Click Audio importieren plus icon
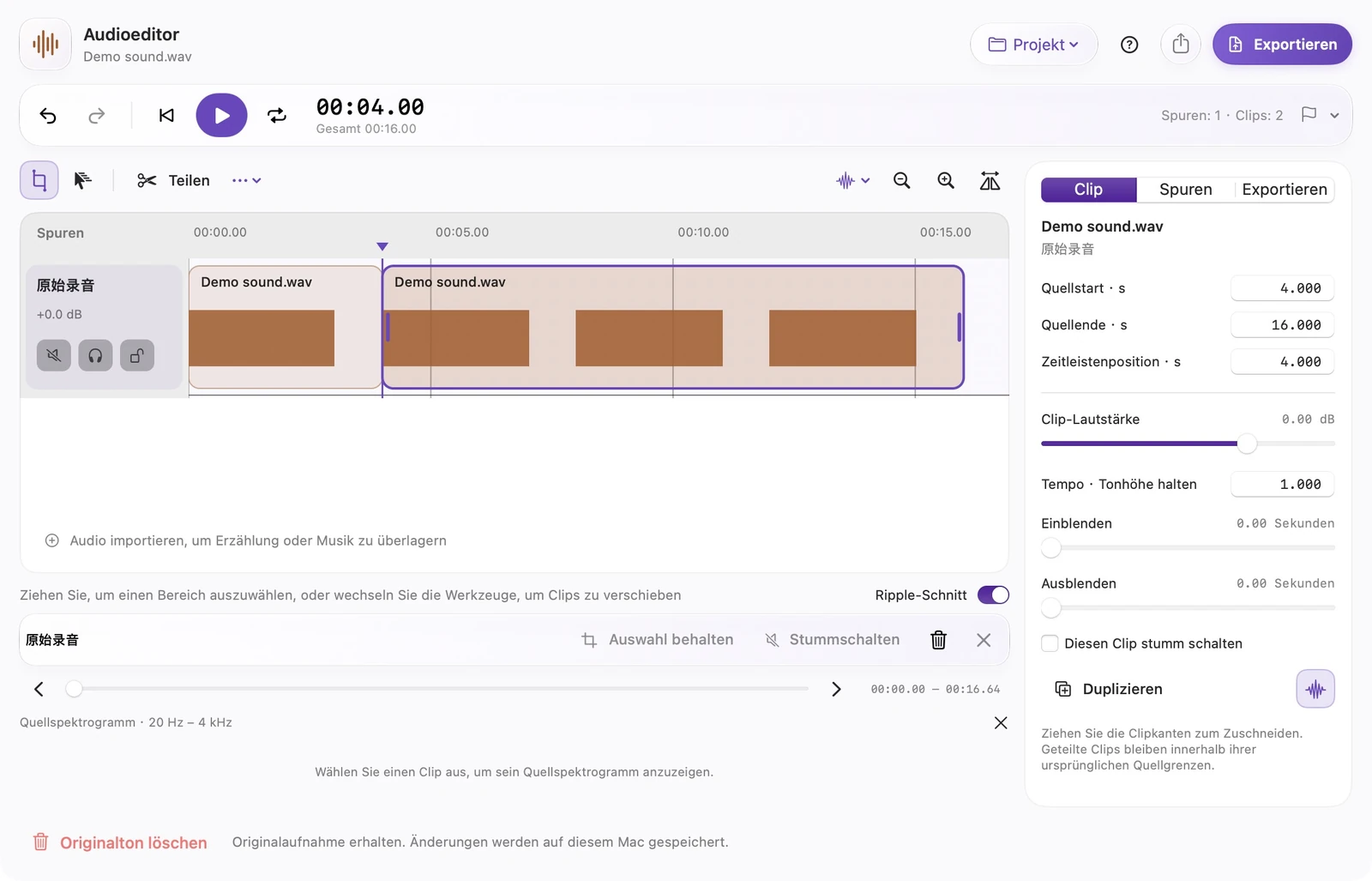Image resolution: width=1372 pixels, height=881 pixels. [x=52, y=540]
